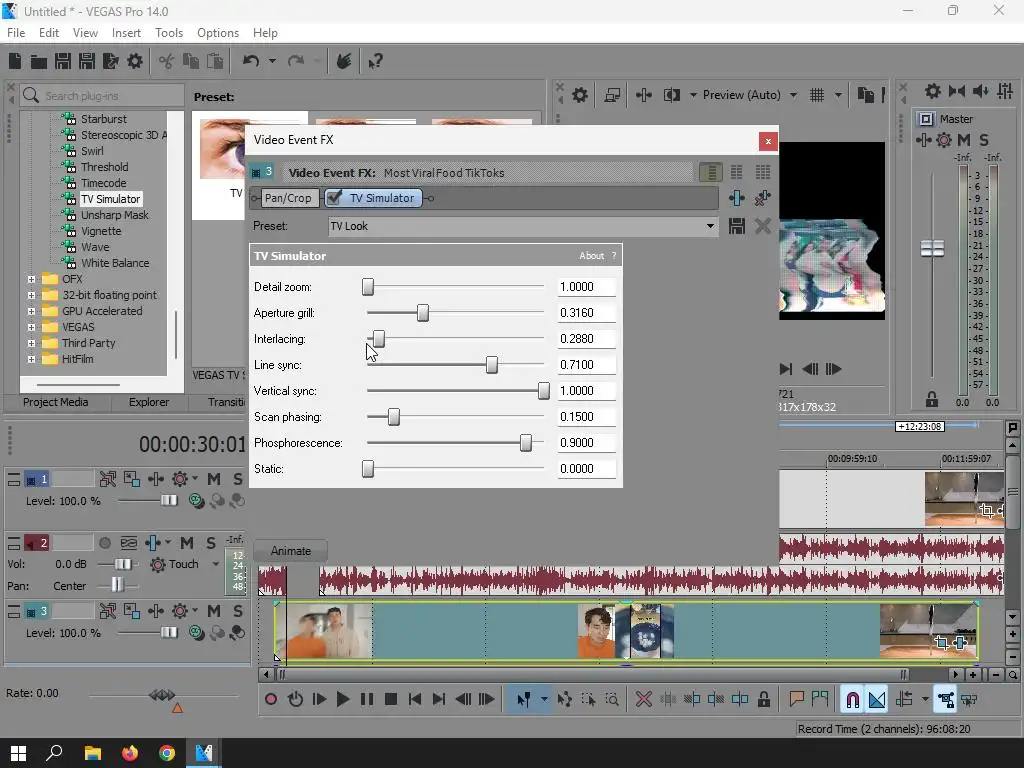Click About link in TV Simulator
Screen dimensions: 1024x768
[591, 256]
